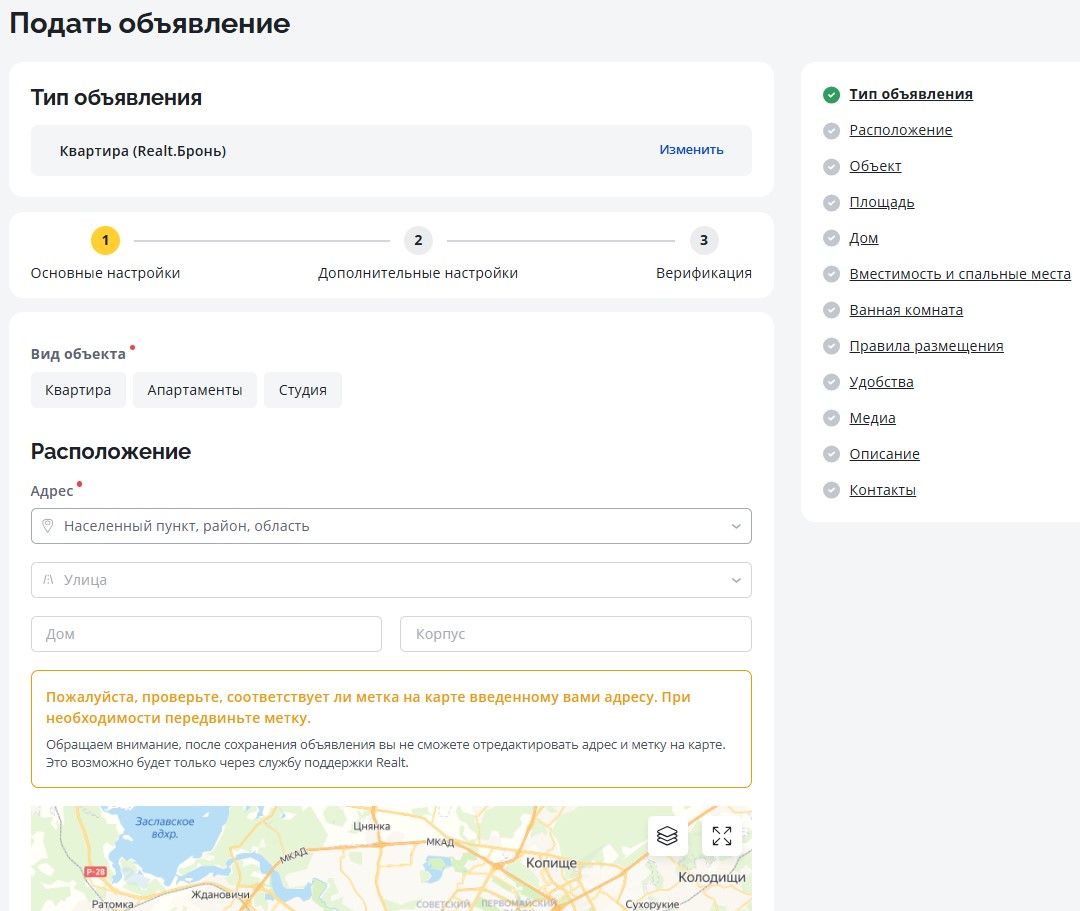Click status circle next to Контакты
The height and width of the screenshot is (911, 1080).
(831, 491)
